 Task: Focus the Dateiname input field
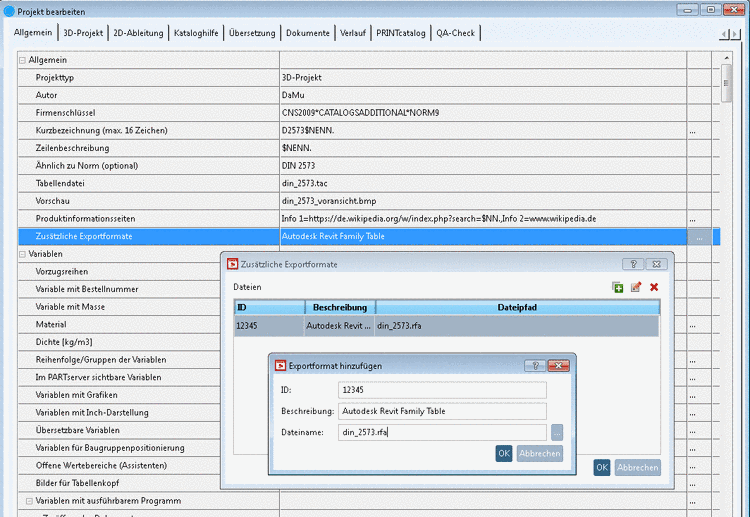coord(442,432)
